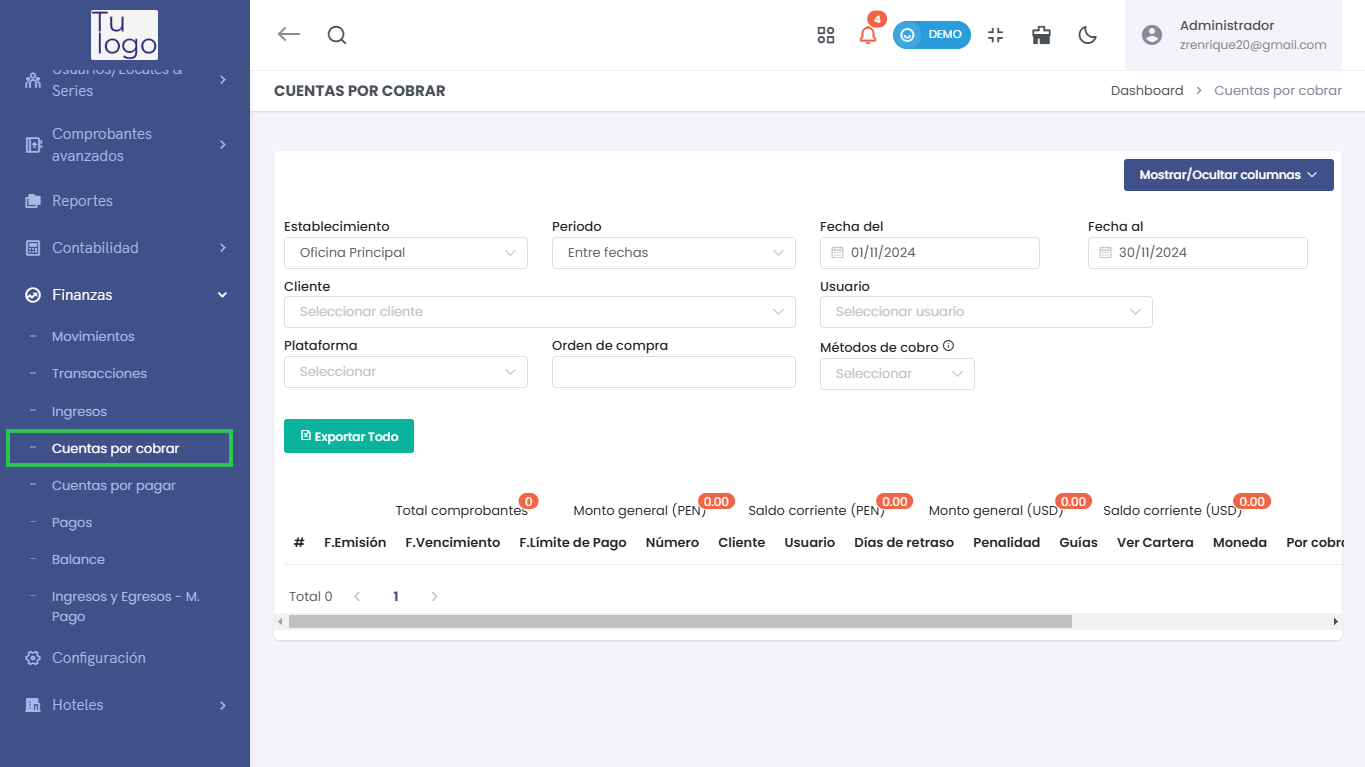Click the Administrador user avatar icon
The image size is (1365, 767).
click(x=1152, y=35)
